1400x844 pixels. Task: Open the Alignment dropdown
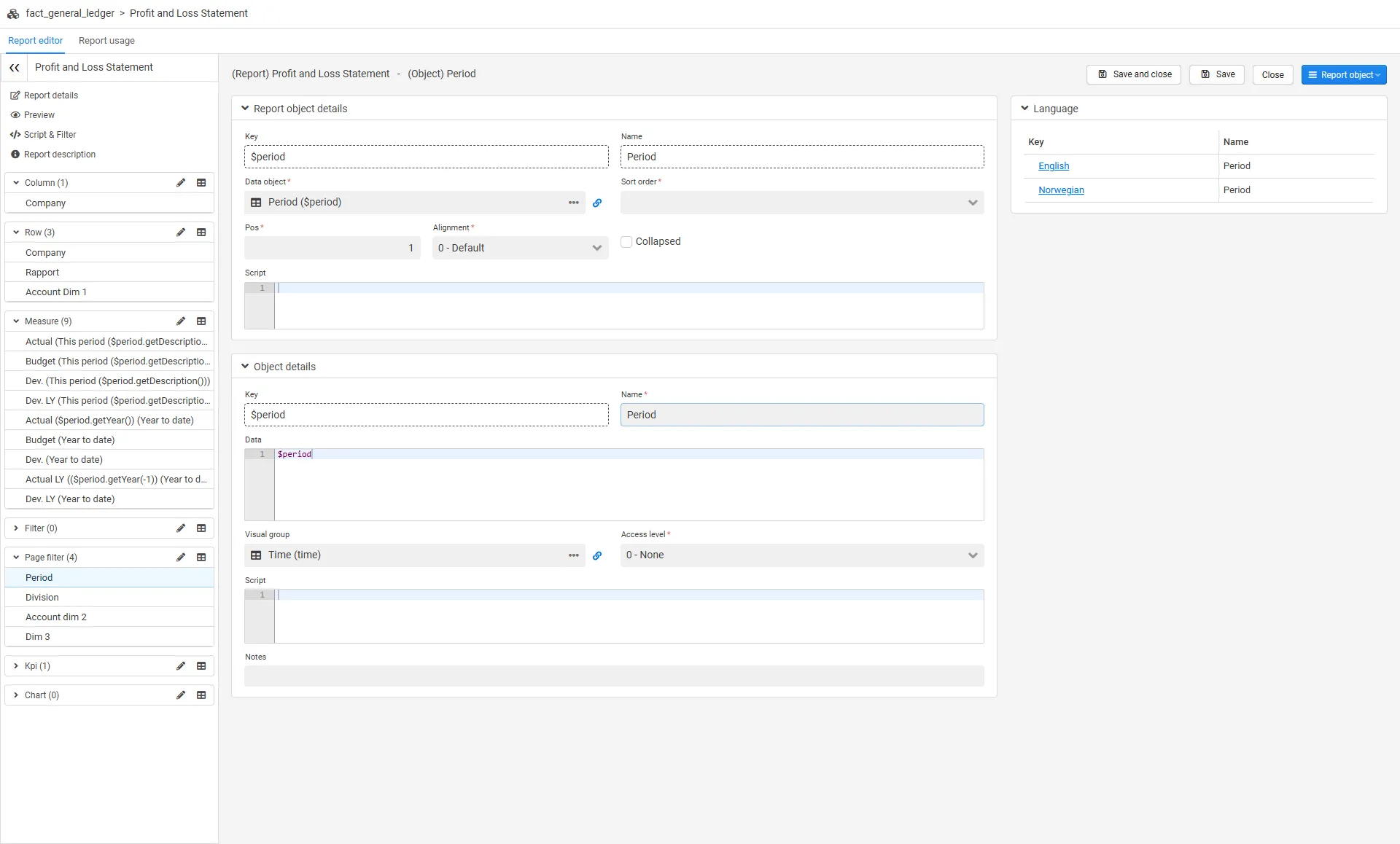point(521,248)
